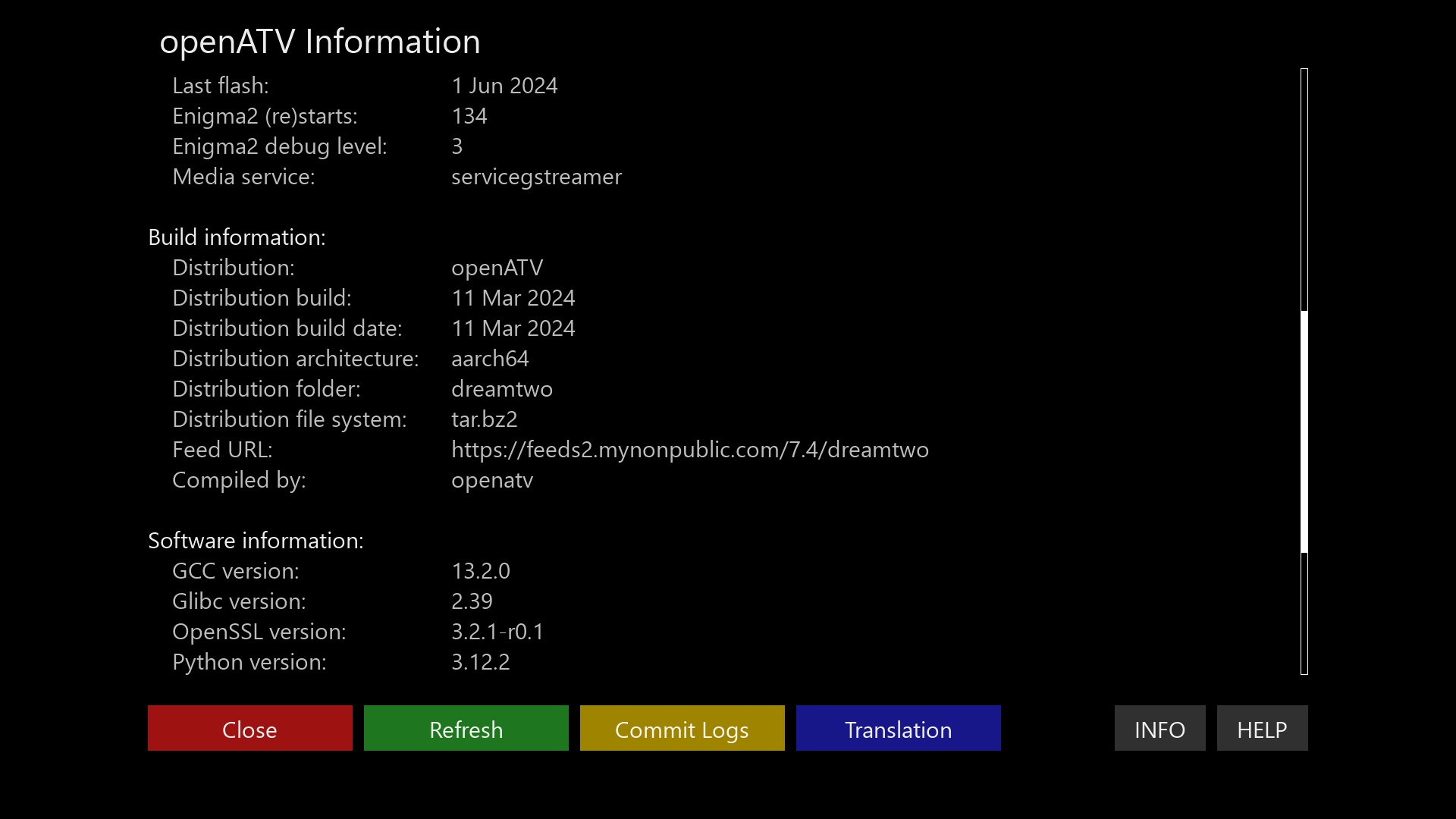Click the 'Enigma2 (re)starts:' label
The width and height of the screenshot is (1456, 819).
[x=265, y=116]
